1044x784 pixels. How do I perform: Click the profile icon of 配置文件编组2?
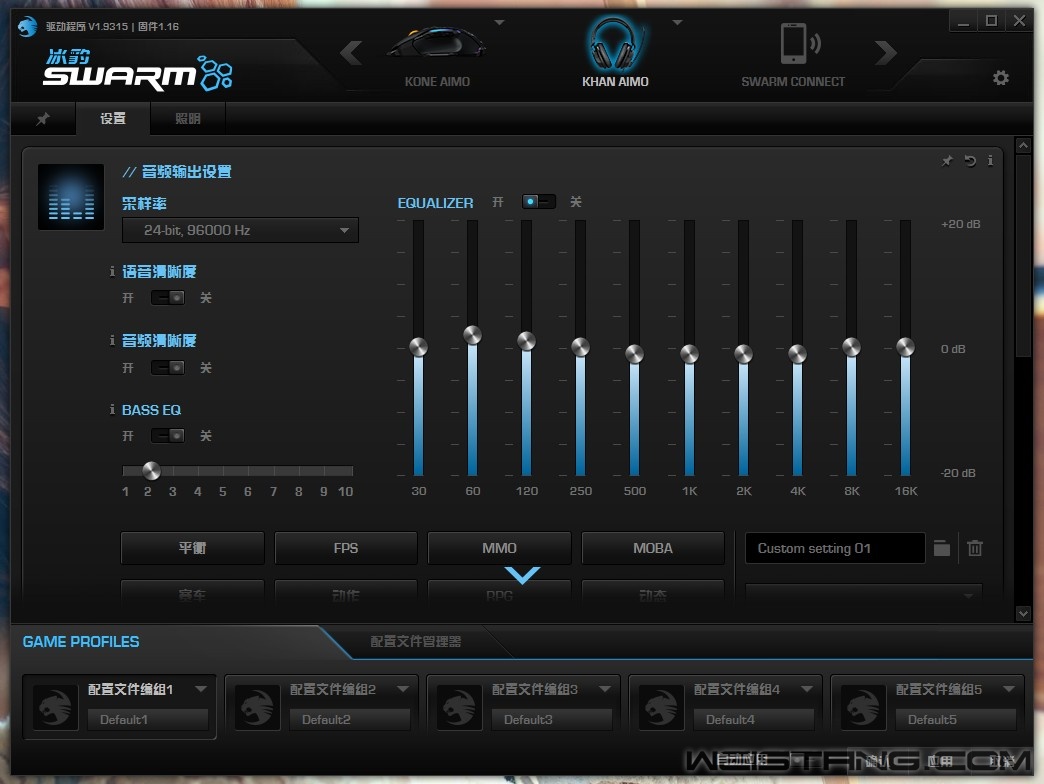coord(257,707)
